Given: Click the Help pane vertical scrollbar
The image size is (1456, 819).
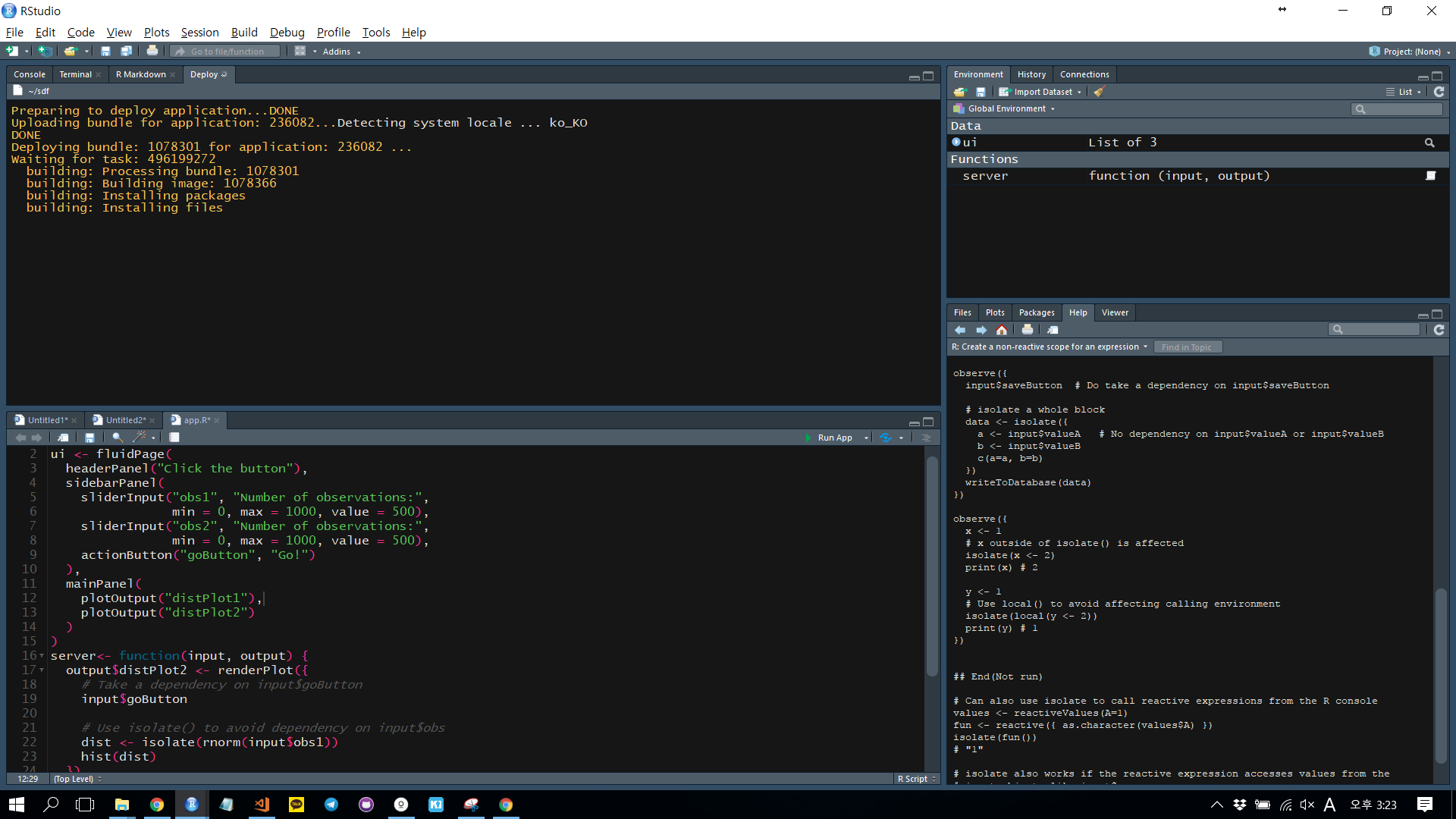Looking at the screenshot, I should 1441,675.
